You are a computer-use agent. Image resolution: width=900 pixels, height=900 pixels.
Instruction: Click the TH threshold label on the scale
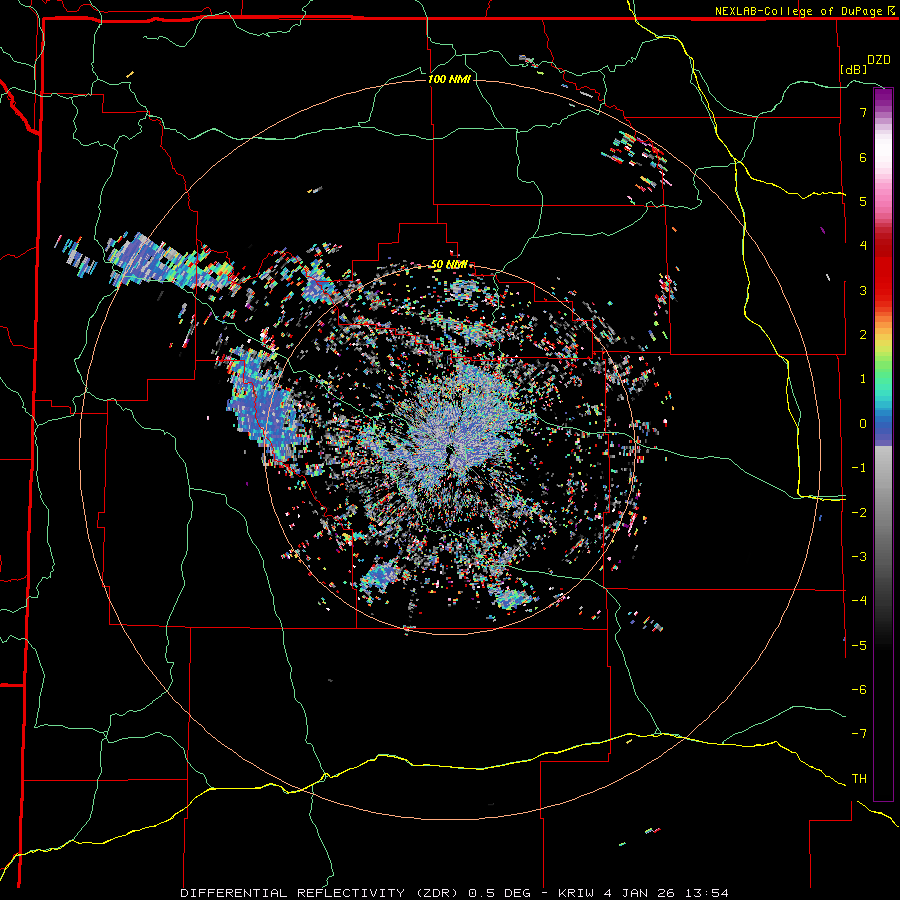click(x=859, y=779)
